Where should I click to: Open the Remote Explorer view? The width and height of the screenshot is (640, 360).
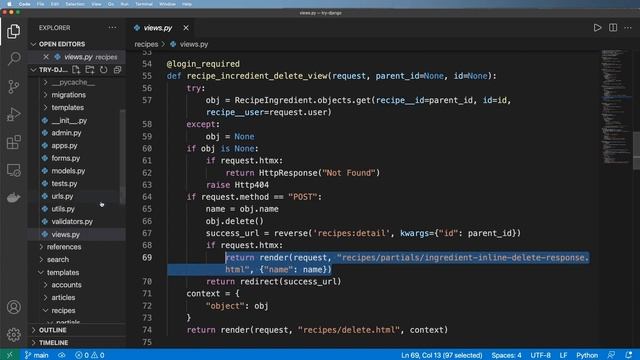point(13,170)
